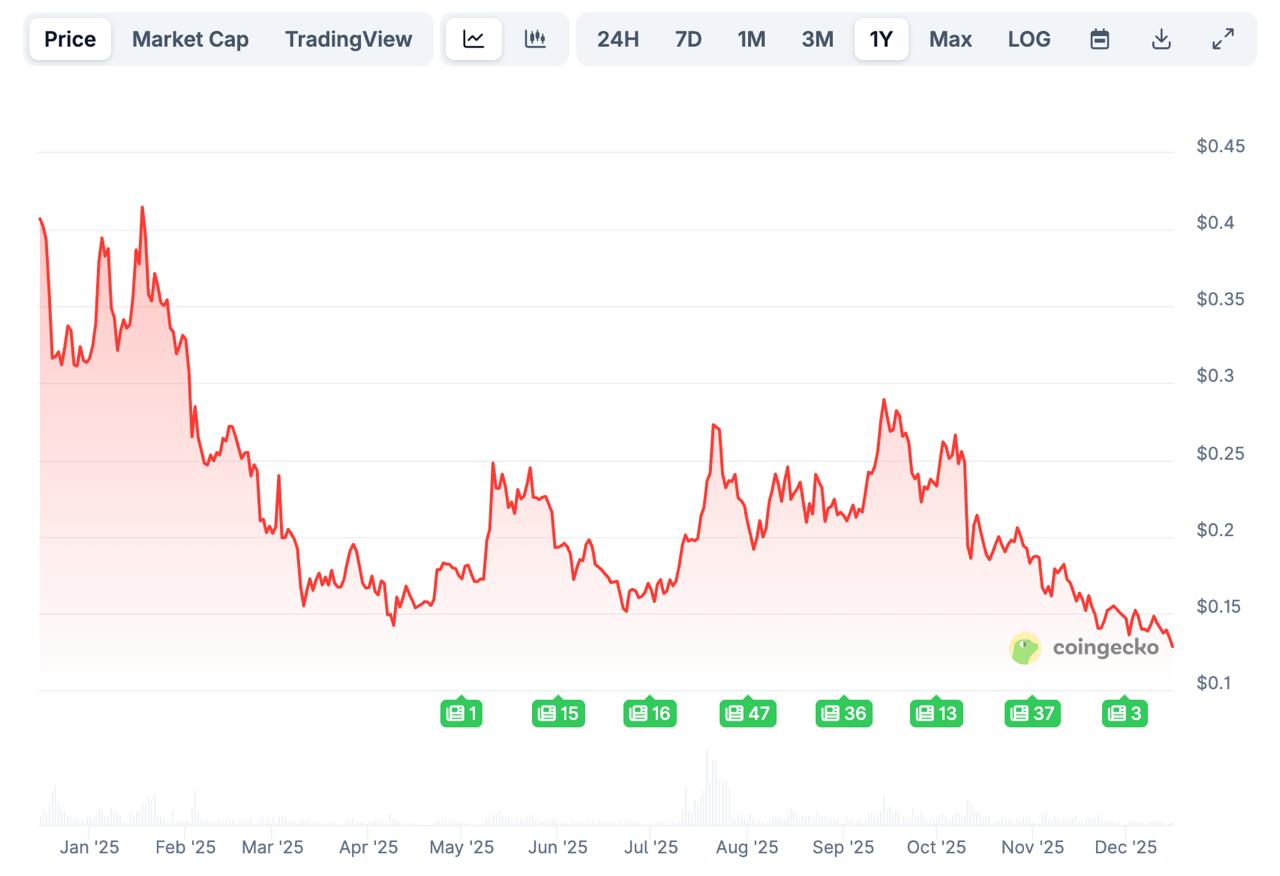Click the news marker labeled 37
Viewport: 1280px width, 876px height.
tap(1032, 713)
